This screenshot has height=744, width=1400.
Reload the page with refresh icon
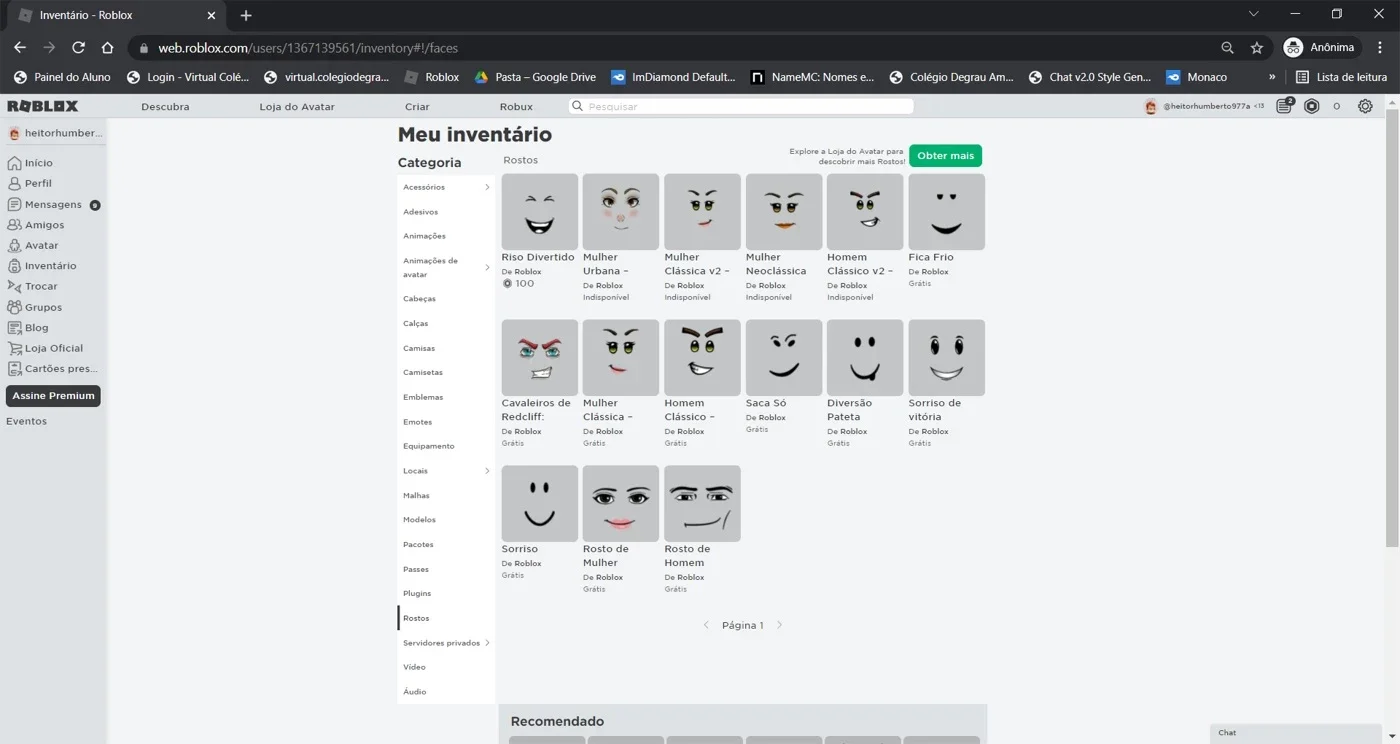point(78,47)
